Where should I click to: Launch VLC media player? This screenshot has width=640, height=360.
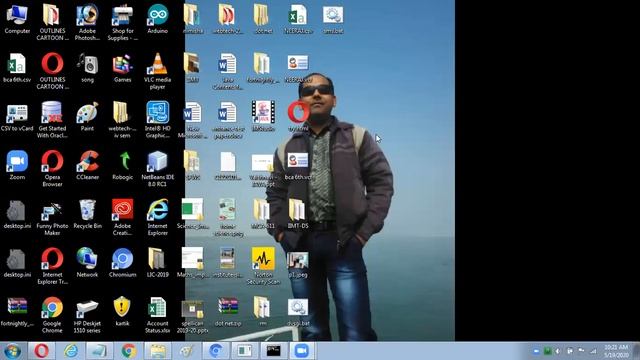click(158, 71)
